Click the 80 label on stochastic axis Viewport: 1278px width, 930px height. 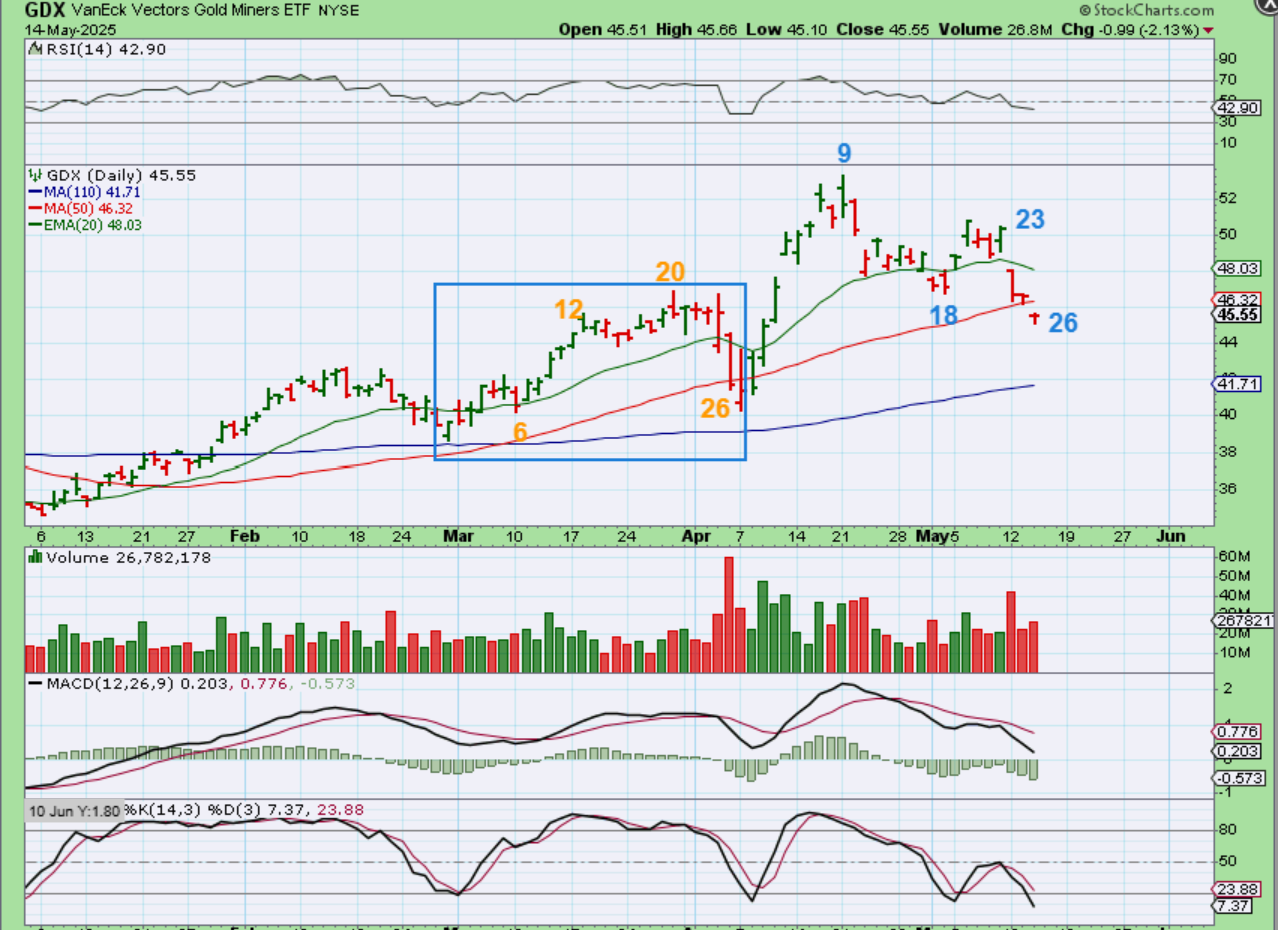tap(1227, 830)
